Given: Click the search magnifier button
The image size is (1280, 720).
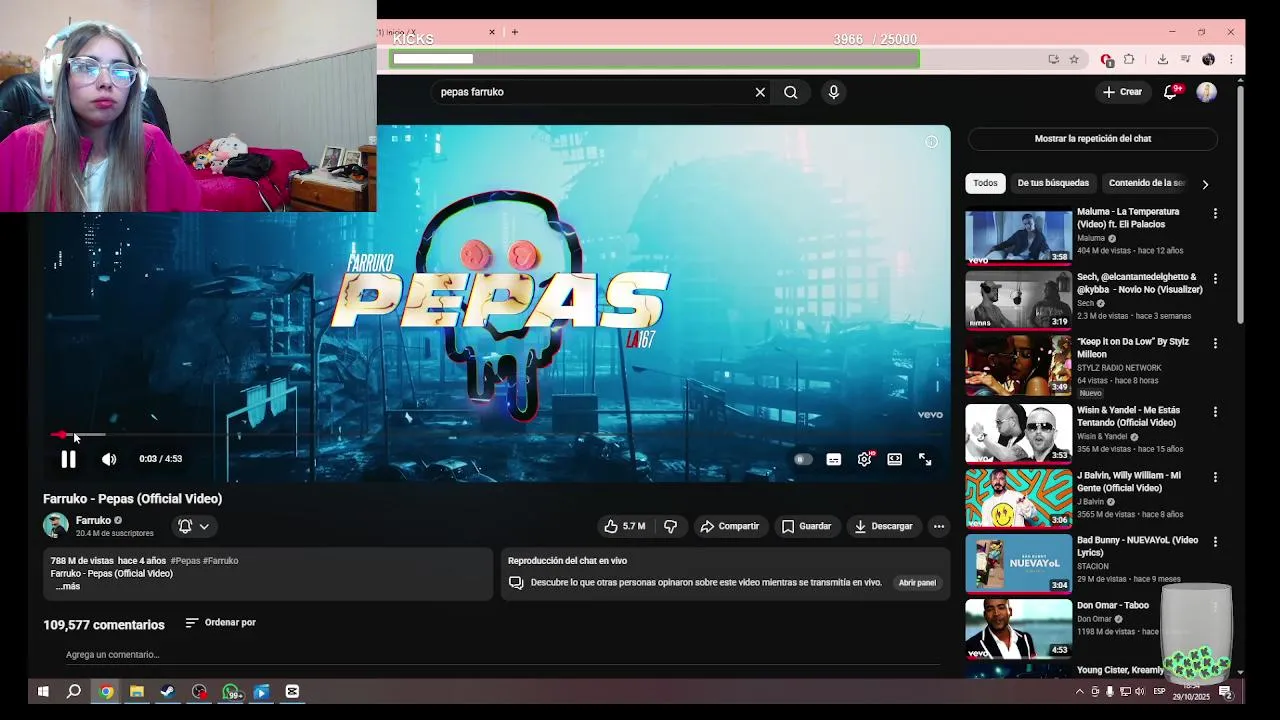Looking at the screenshot, I should [x=791, y=92].
